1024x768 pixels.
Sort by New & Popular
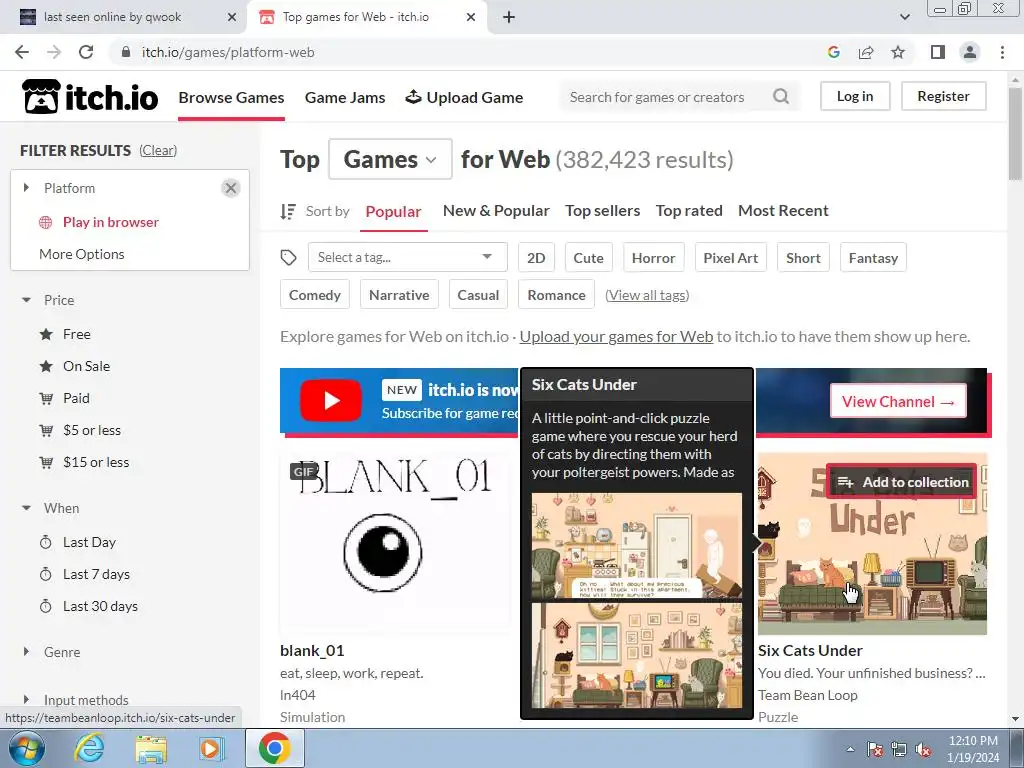496,211
